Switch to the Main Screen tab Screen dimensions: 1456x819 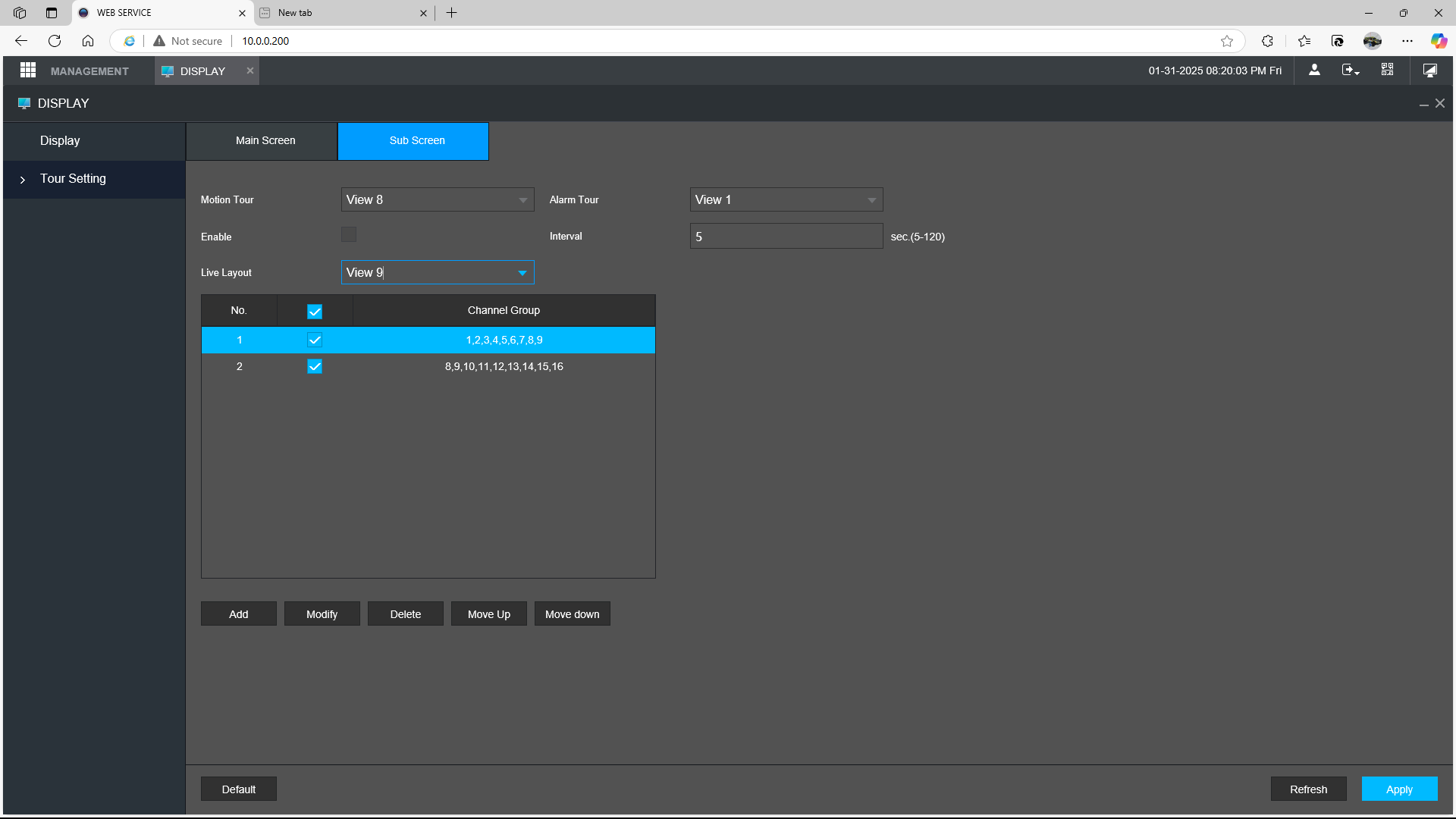point(262,141)
